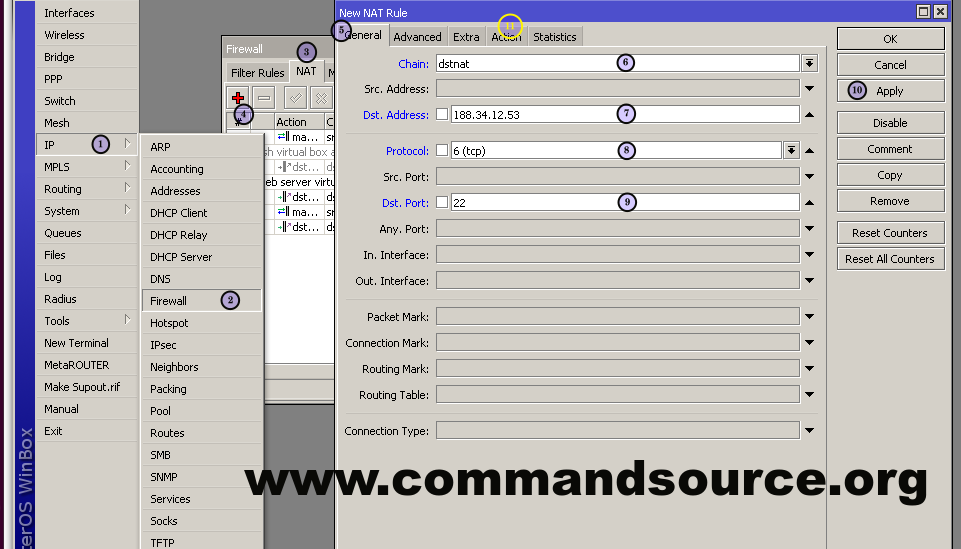Screen dimensions: 961x549
Task: Toggle the Protocol invert checkbox
Action: point(442,151)
